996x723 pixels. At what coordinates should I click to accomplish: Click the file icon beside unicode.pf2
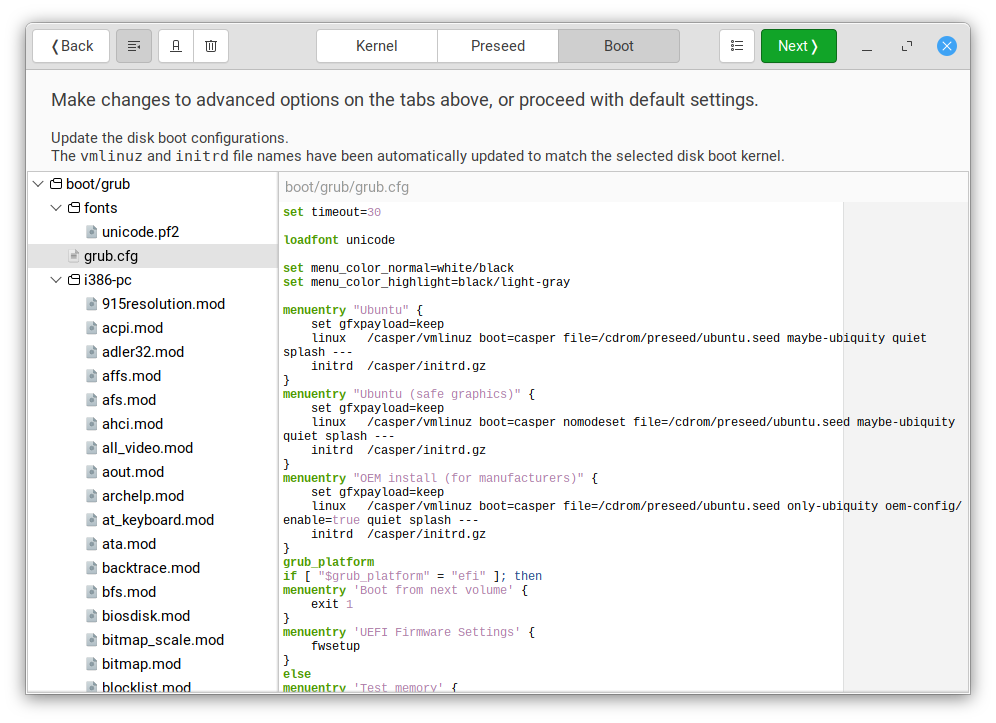click(x=89, y=231)
